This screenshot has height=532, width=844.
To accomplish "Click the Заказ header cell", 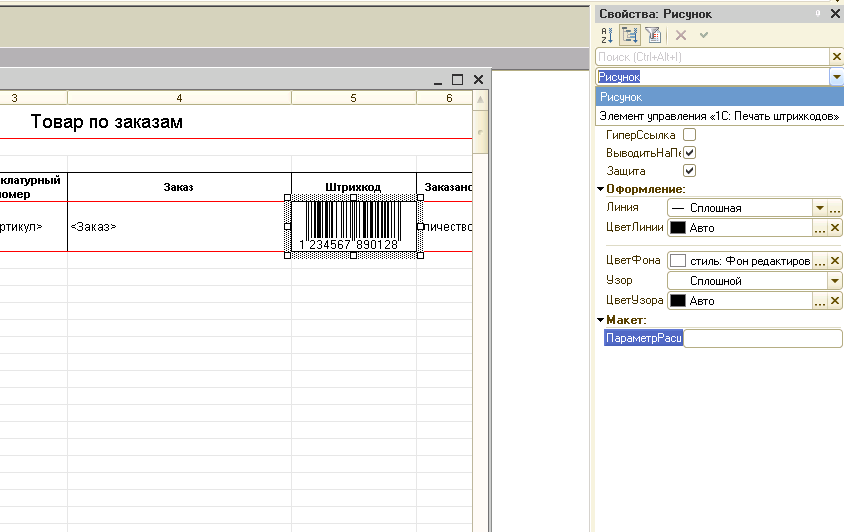I will point(179,187).
